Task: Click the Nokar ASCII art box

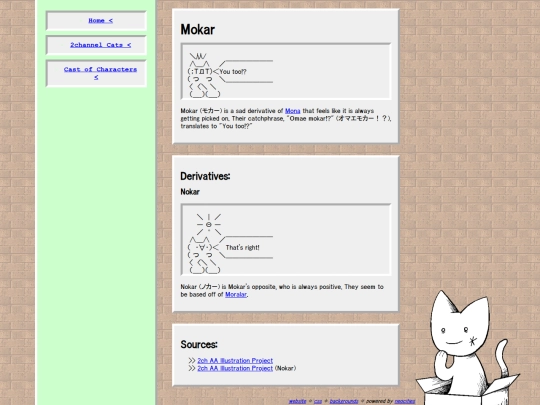Action: (x=286, y=240)
